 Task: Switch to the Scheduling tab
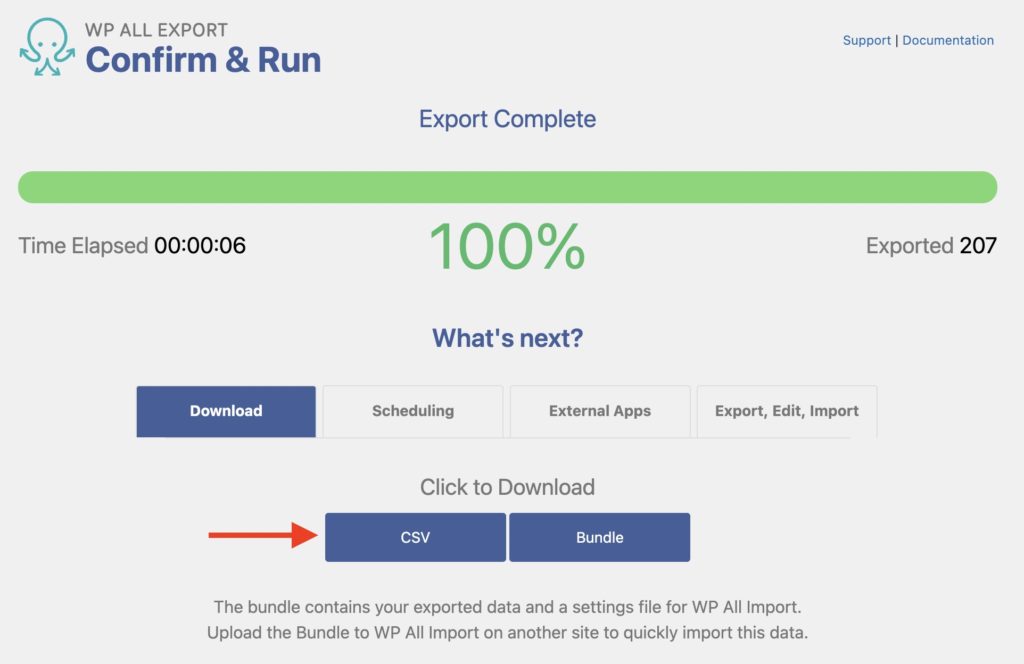click(x=412, y=411)
